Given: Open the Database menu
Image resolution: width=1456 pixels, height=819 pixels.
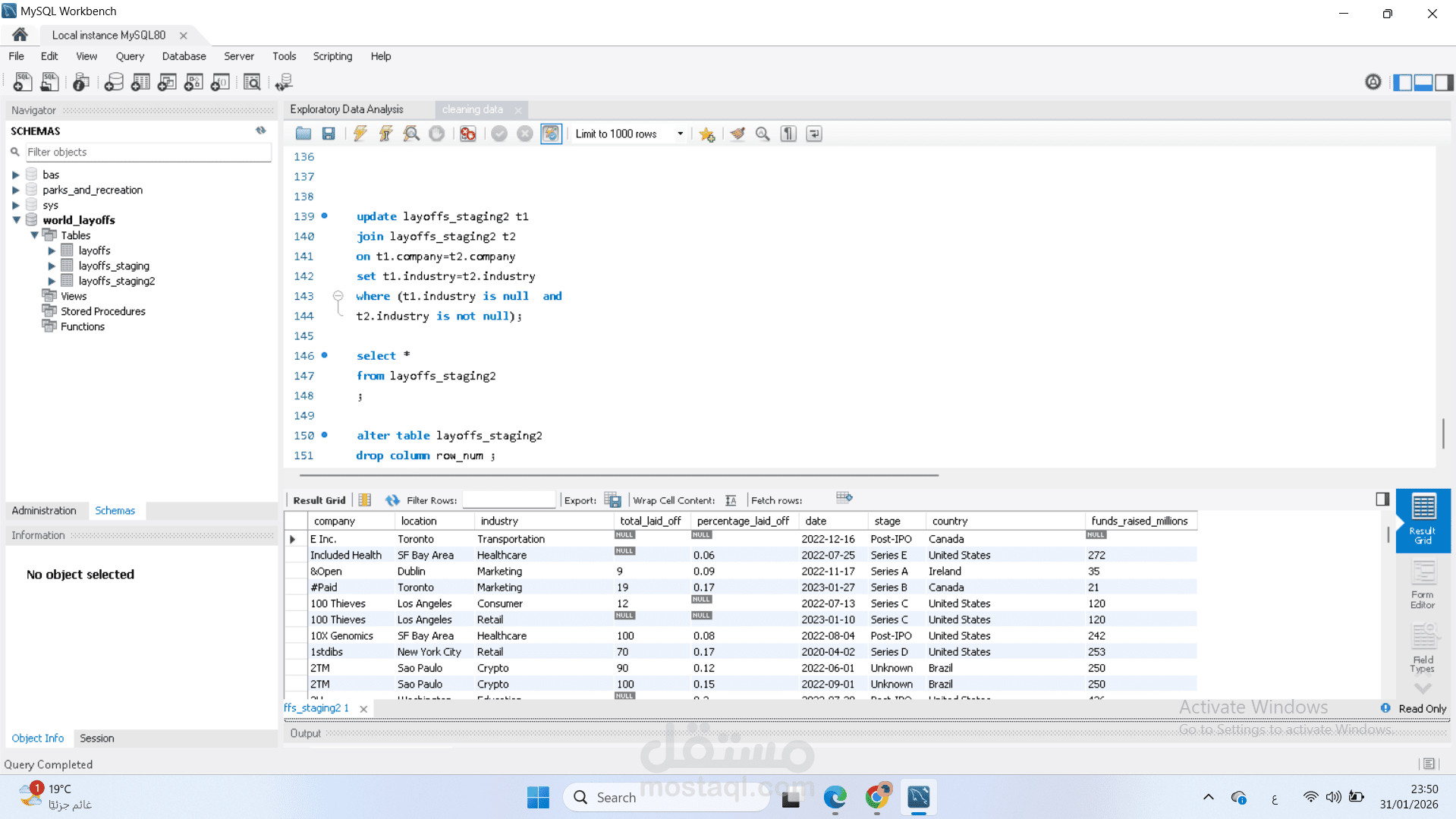Looking at the screenshot, I should (184, 56).
